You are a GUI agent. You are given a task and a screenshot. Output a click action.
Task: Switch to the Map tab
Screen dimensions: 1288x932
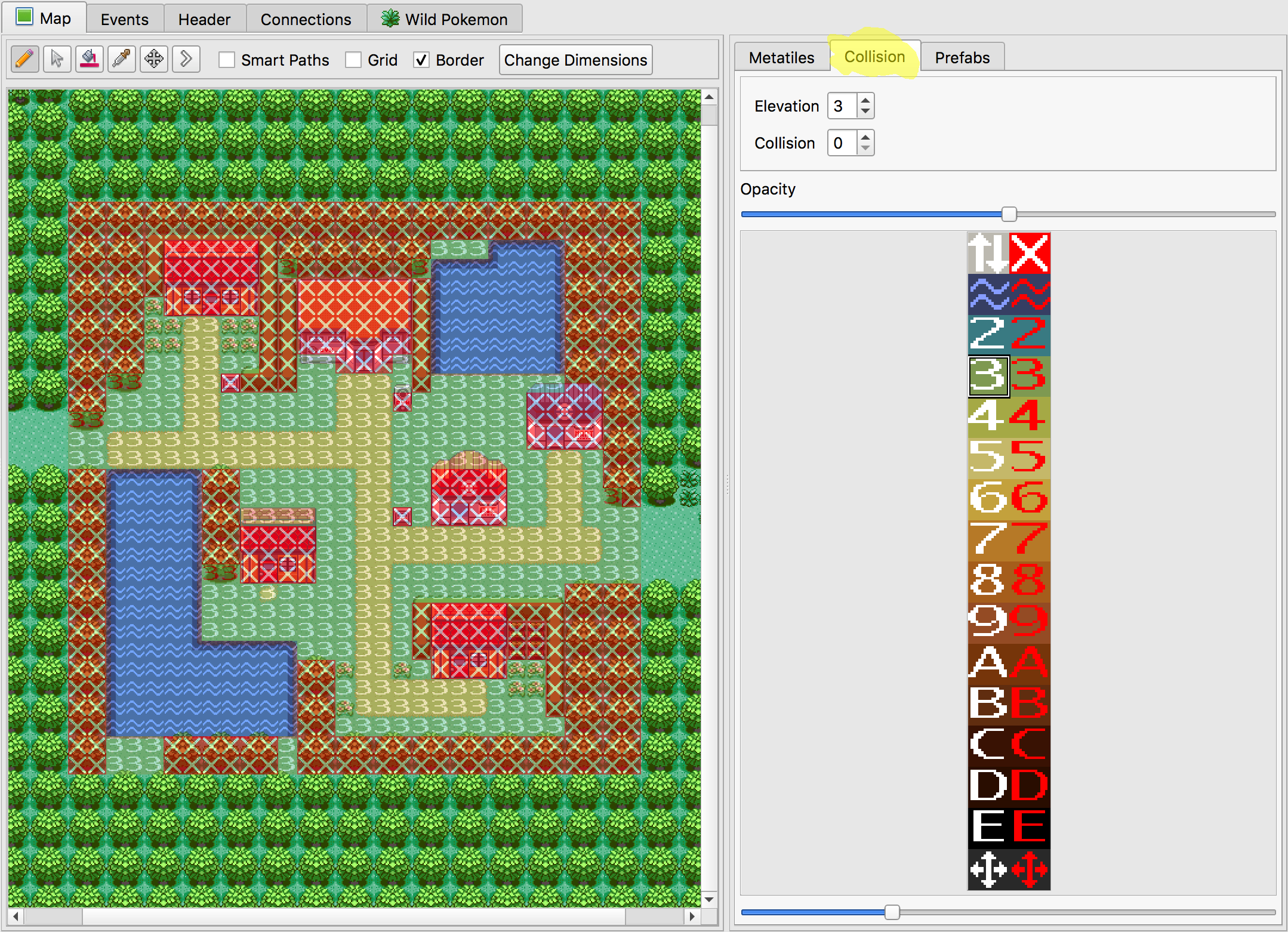click(x=45, y=18)
